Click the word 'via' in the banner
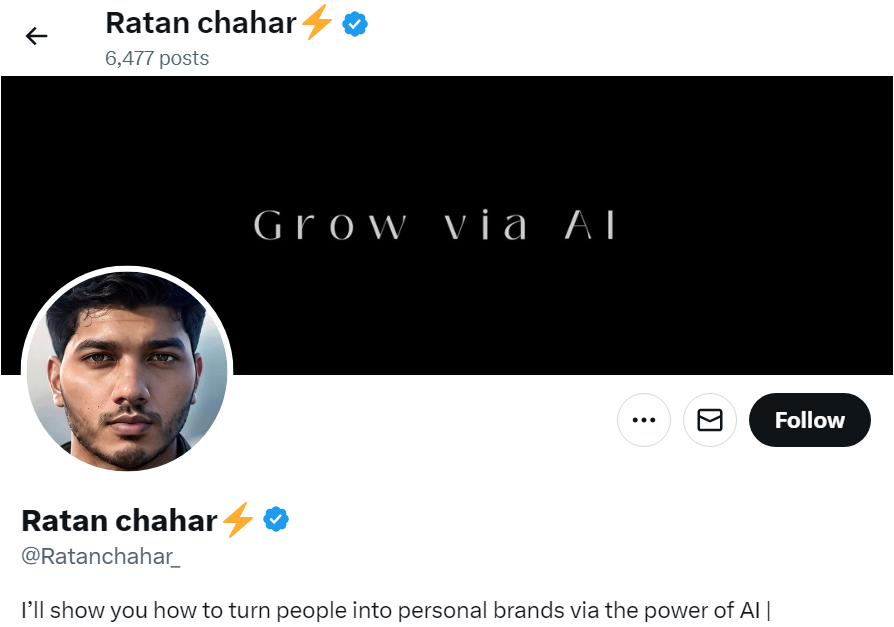The width and height of the screenshot is (894, 627). pyautogui.click(x=486, y=226)
